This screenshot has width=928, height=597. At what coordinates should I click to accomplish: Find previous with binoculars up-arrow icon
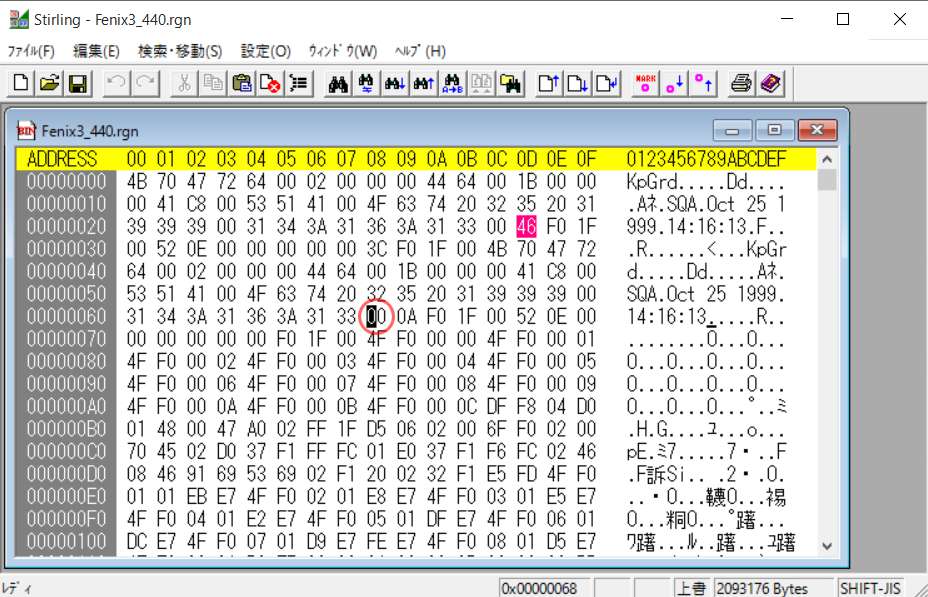coord(424,83)
